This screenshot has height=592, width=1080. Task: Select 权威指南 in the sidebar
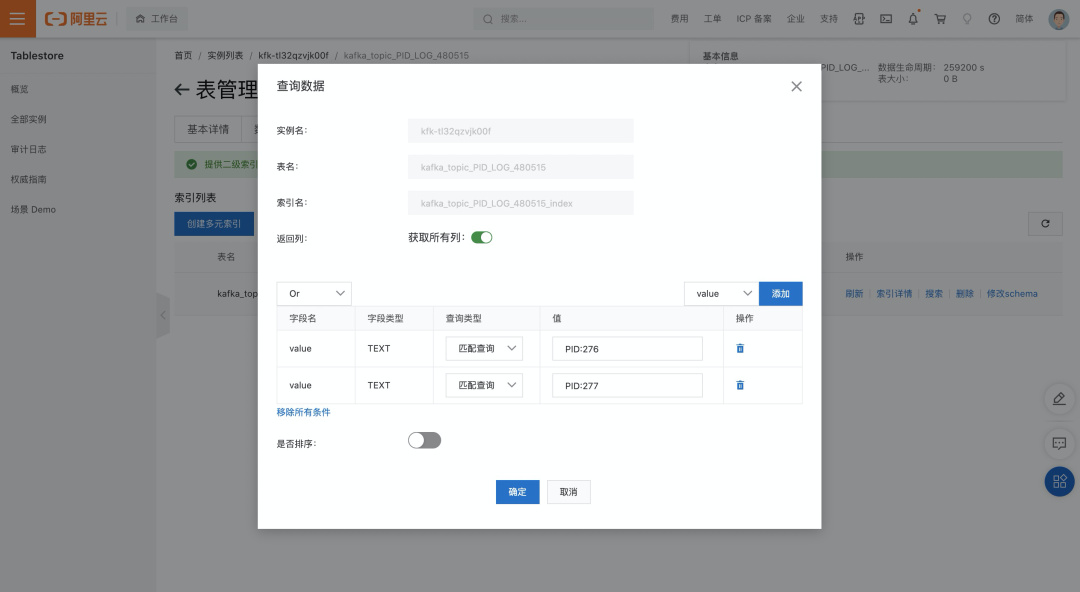28,179
